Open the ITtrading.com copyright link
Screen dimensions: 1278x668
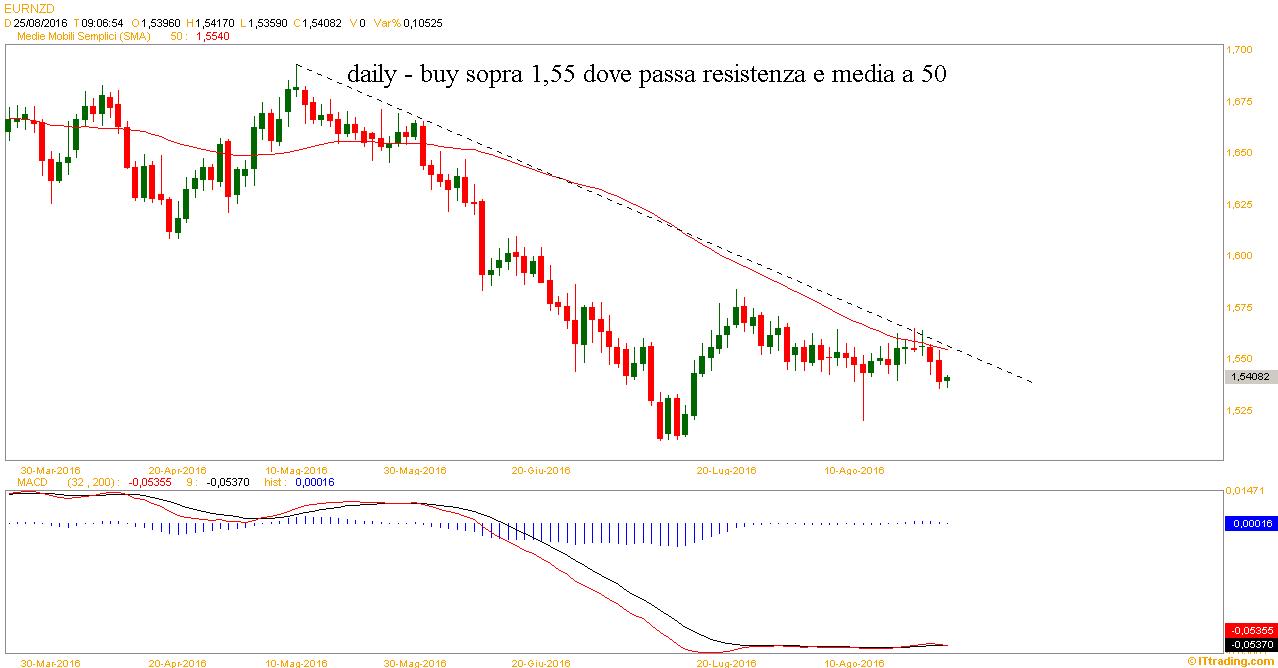tap(1231, 661)
